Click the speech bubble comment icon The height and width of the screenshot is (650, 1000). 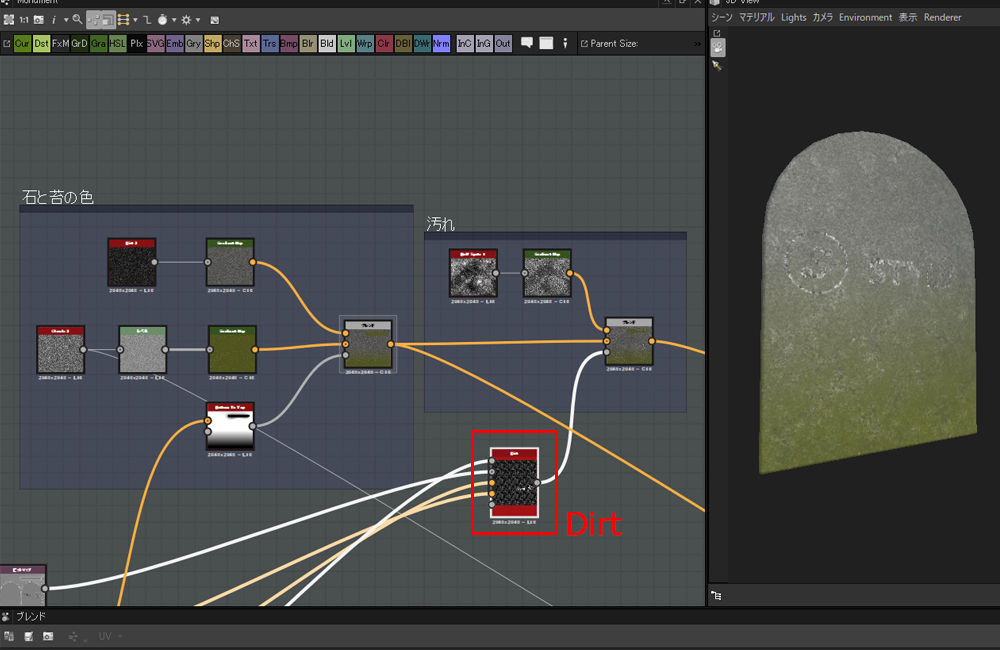click(x=527, y=43)
